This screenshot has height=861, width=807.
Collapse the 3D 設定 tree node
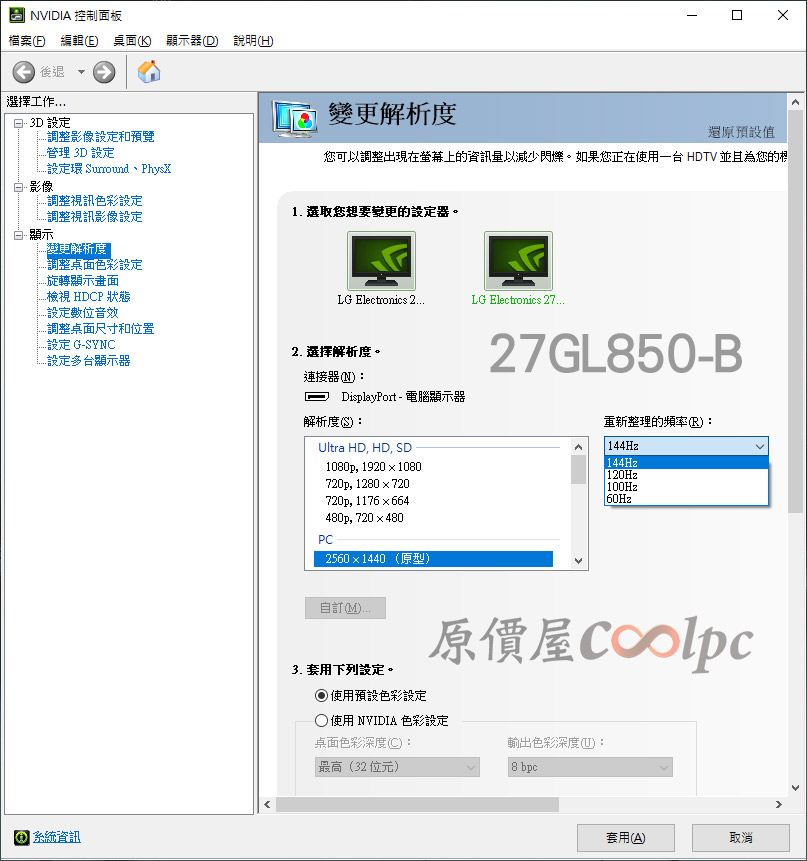tap(19, 122)
